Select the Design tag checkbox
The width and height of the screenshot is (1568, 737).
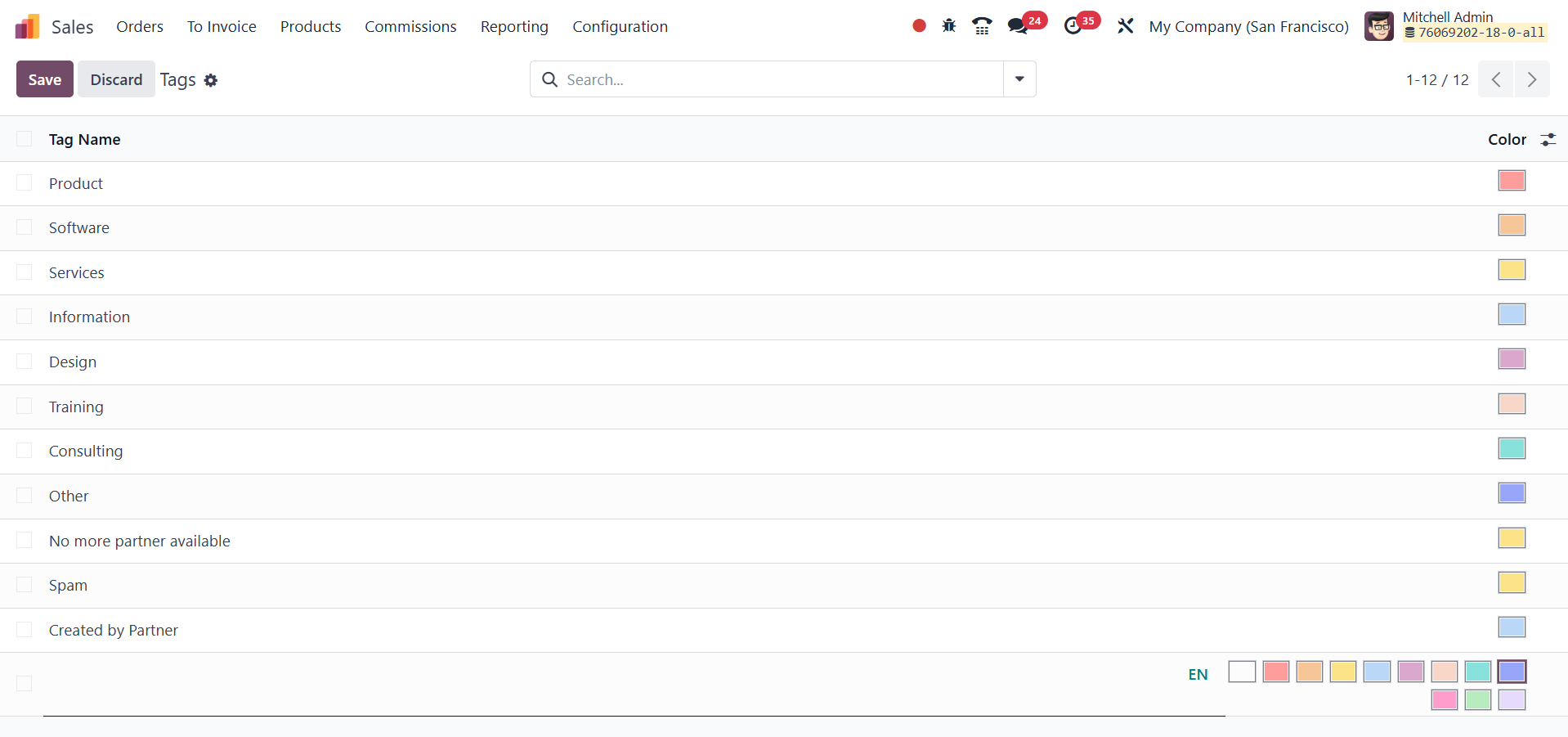pos(25,362)
